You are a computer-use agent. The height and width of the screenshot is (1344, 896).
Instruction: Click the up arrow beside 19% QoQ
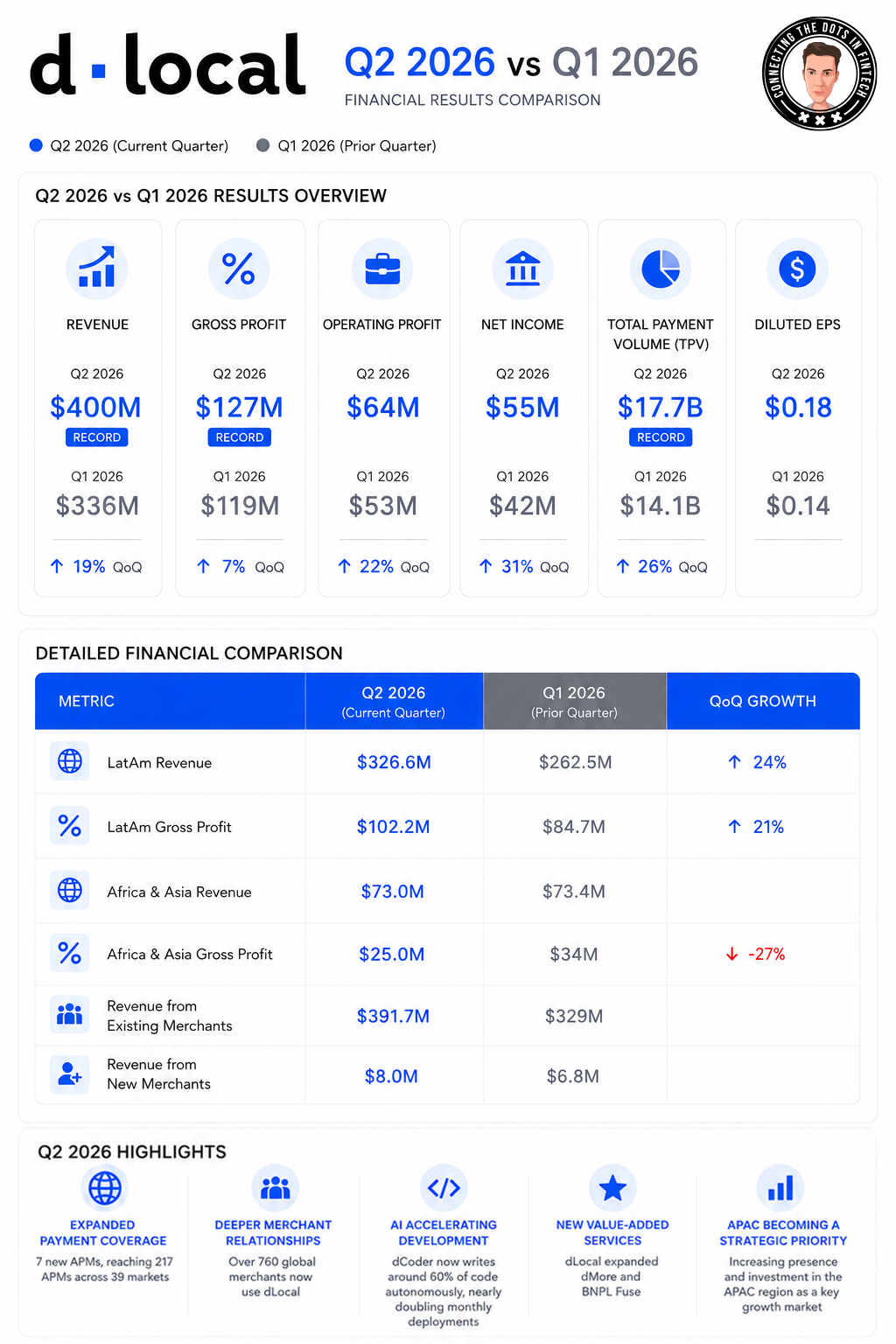[x=57, y=566]
